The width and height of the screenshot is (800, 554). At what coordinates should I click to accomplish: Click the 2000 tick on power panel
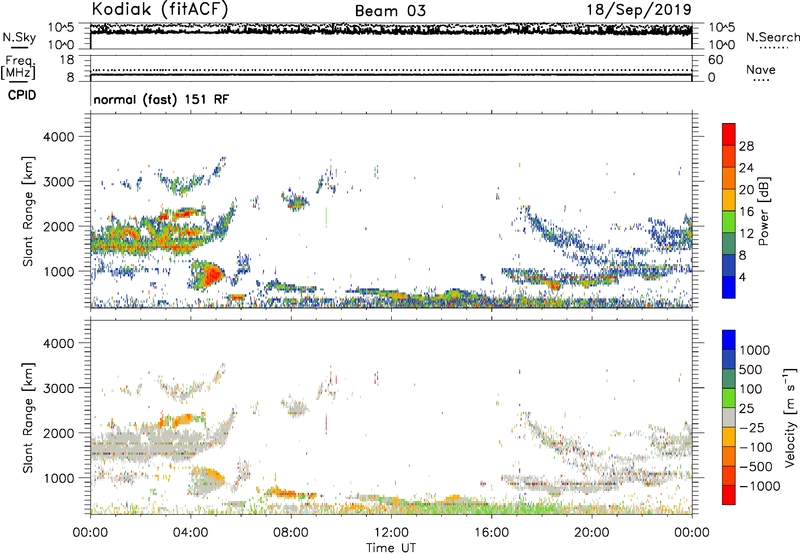click(59, 226)
